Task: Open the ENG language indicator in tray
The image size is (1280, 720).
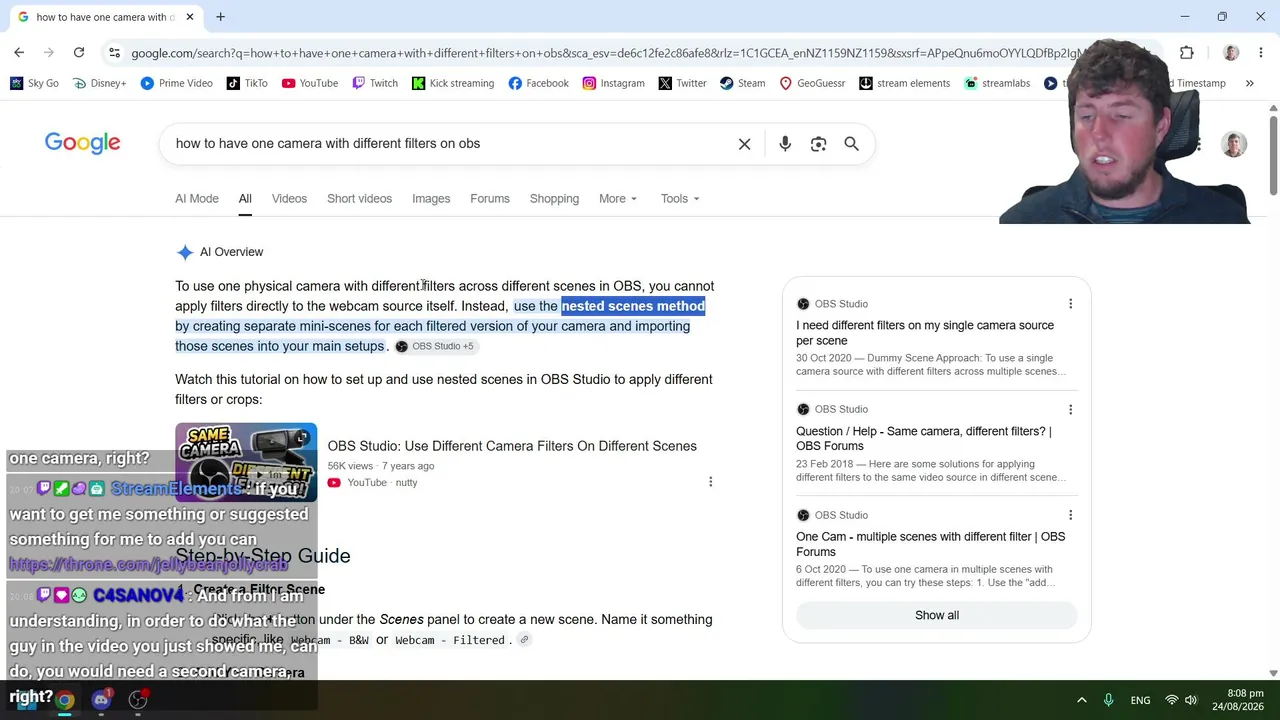Action: (1140, 700)
